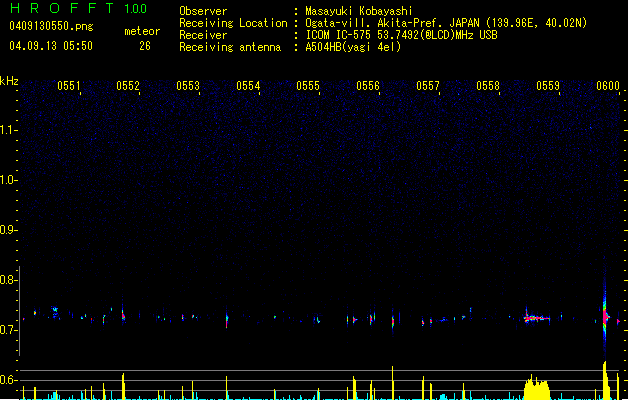Click the 0559 time marker
The image size is (629, 400).
click(x=548, y=86)
